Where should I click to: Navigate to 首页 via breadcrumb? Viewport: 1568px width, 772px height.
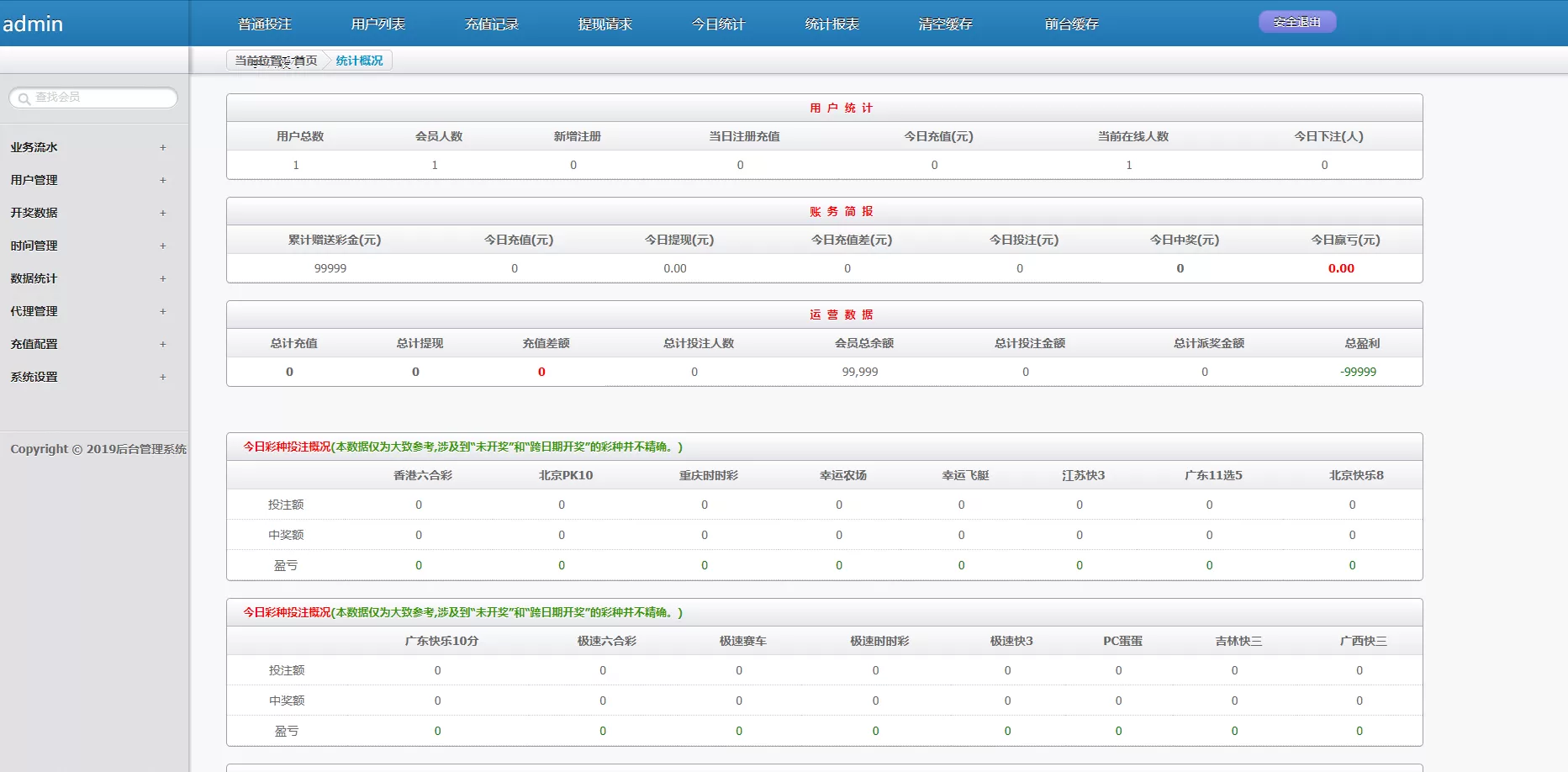[x=305, y=60]
